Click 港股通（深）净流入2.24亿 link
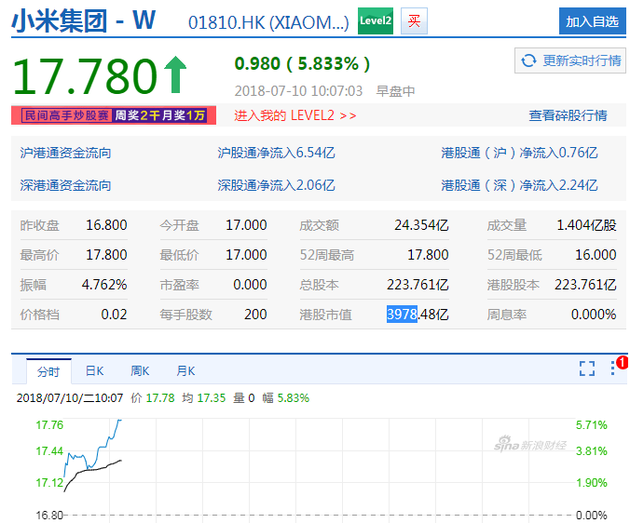This screenshot has height=523, width=630. (x=519, y=186)
